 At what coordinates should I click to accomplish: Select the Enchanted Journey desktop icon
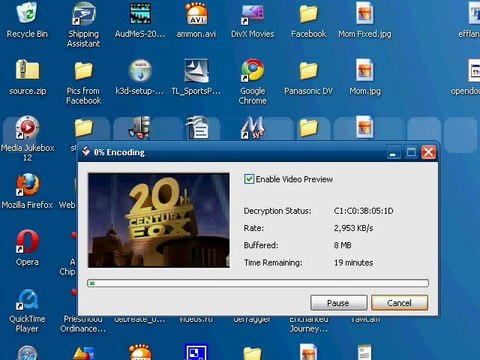(x=309, y=324)
